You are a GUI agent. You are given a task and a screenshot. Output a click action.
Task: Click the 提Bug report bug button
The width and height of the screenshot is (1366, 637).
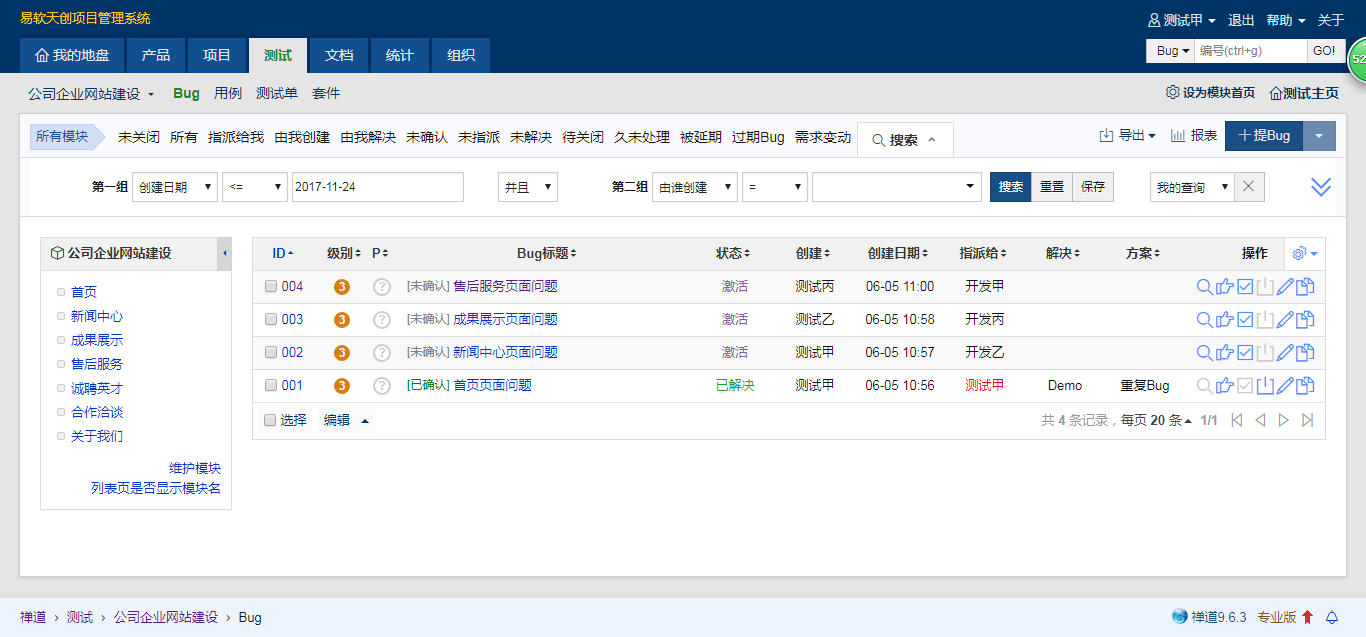(x=1264, y=136)
